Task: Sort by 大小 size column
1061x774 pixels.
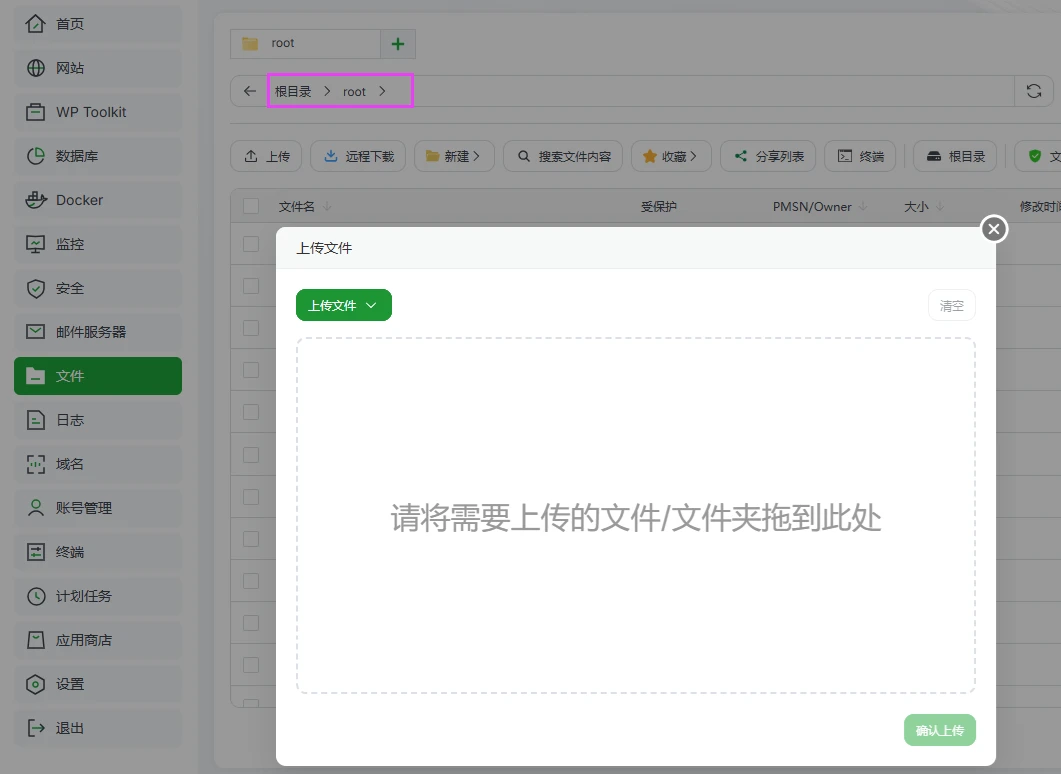Action: pos(924,206)
